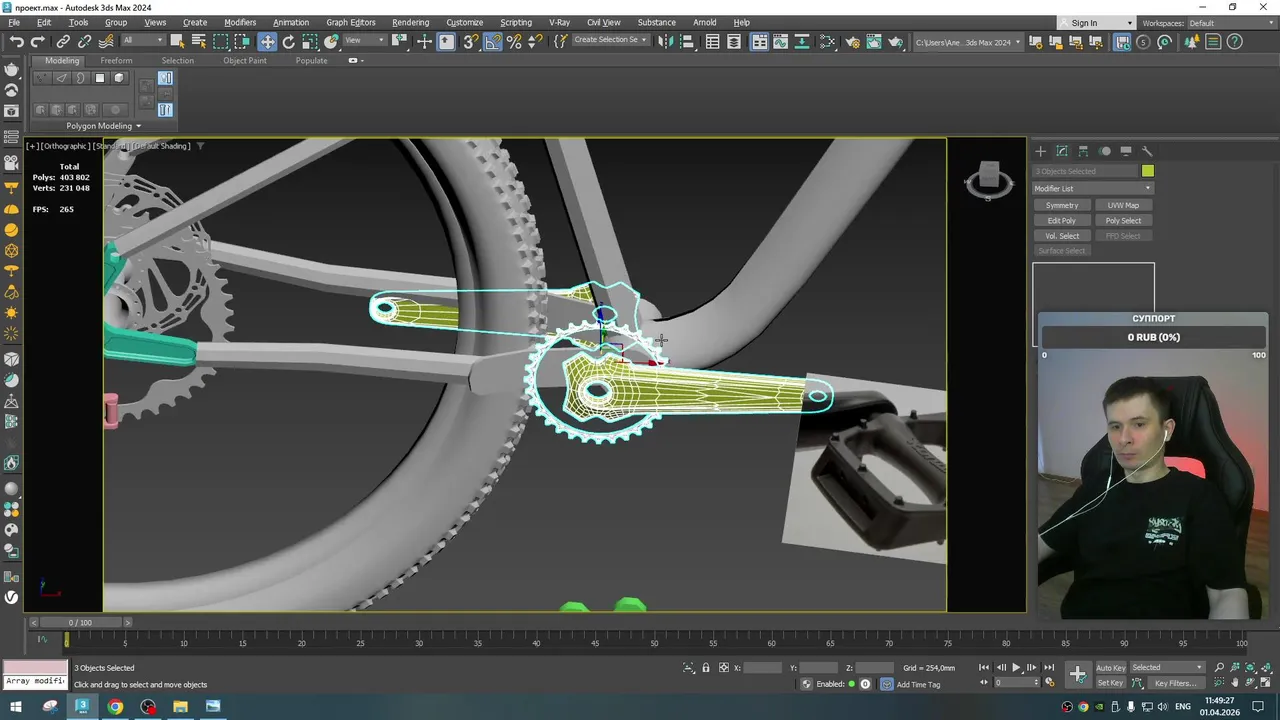This screenshot has height=720, width=1280.
Task: Toggle Auto Key animation mode
Action: (x=1110, y=668)
